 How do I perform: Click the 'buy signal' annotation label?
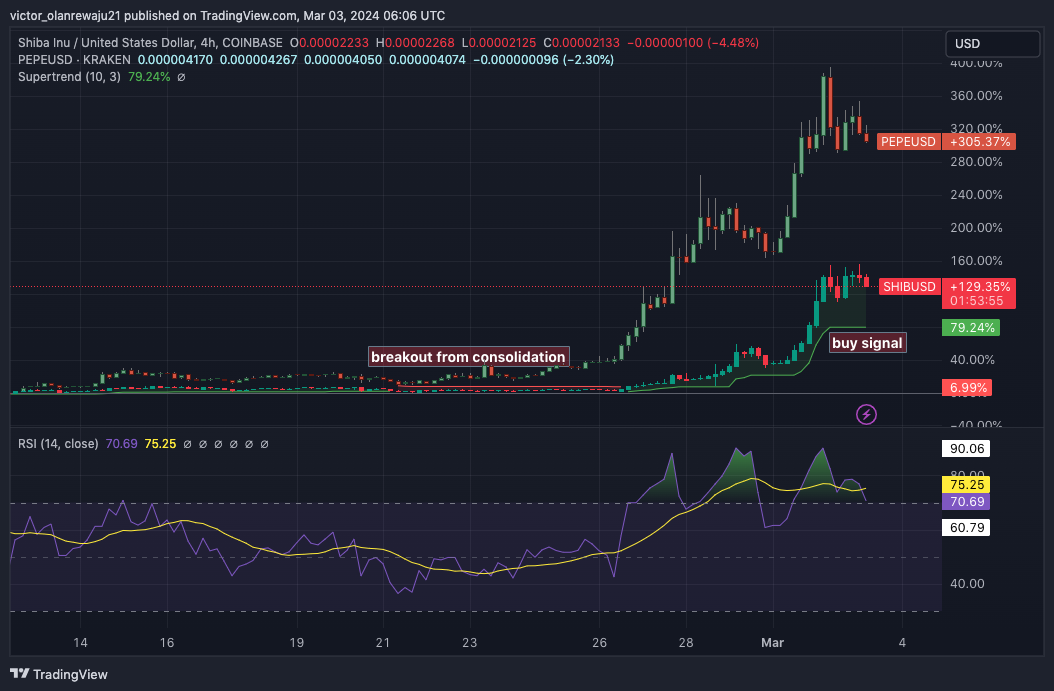coord(867,343)
